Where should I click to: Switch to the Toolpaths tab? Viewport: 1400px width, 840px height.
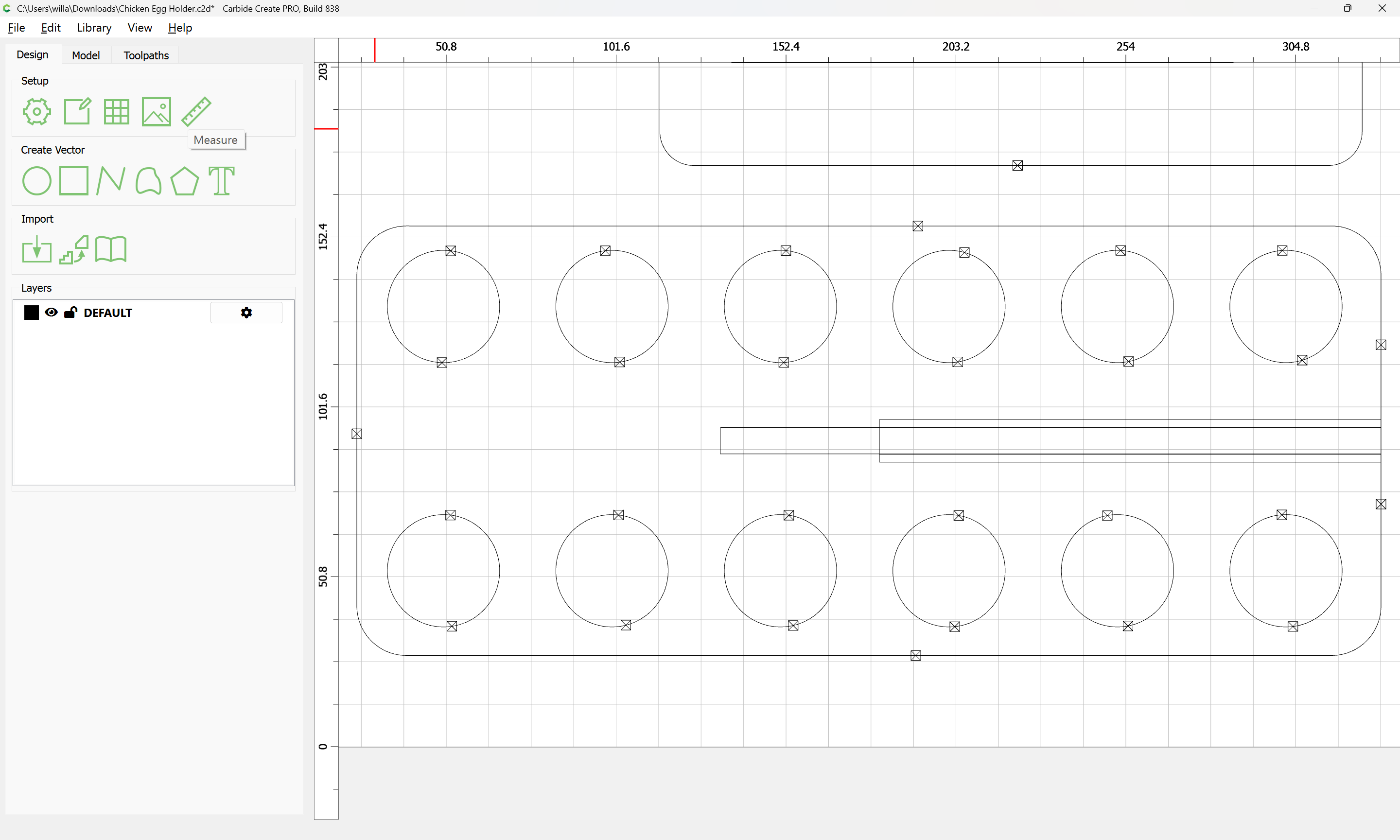coord(146,55)
